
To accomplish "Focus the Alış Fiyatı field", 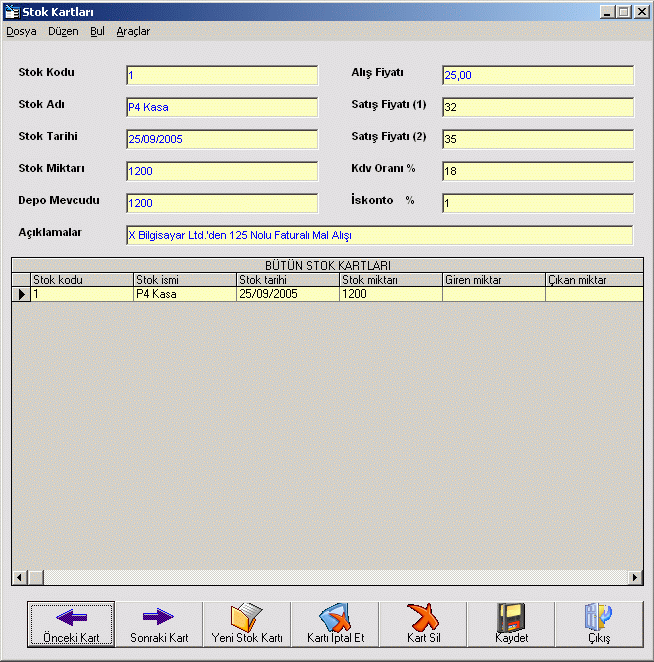I will click(537, 75).
